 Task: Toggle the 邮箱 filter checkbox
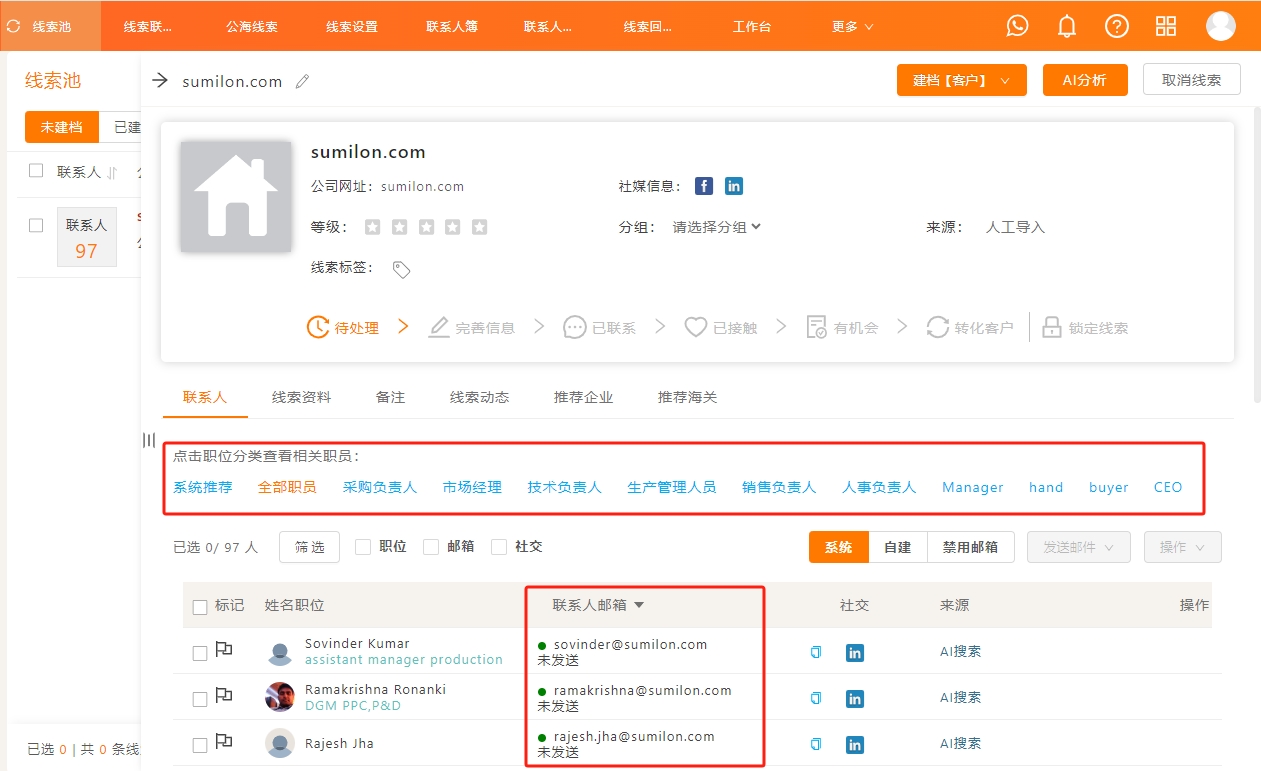(x=431, y=547)
